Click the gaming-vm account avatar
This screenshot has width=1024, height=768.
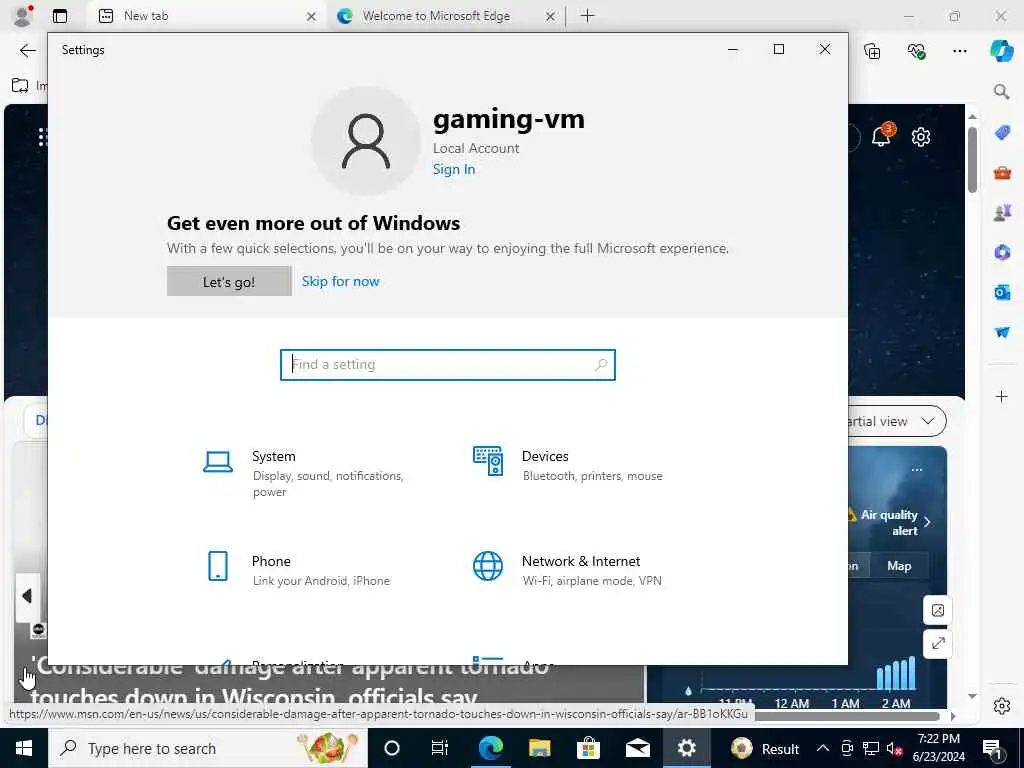tap(366, 141)
